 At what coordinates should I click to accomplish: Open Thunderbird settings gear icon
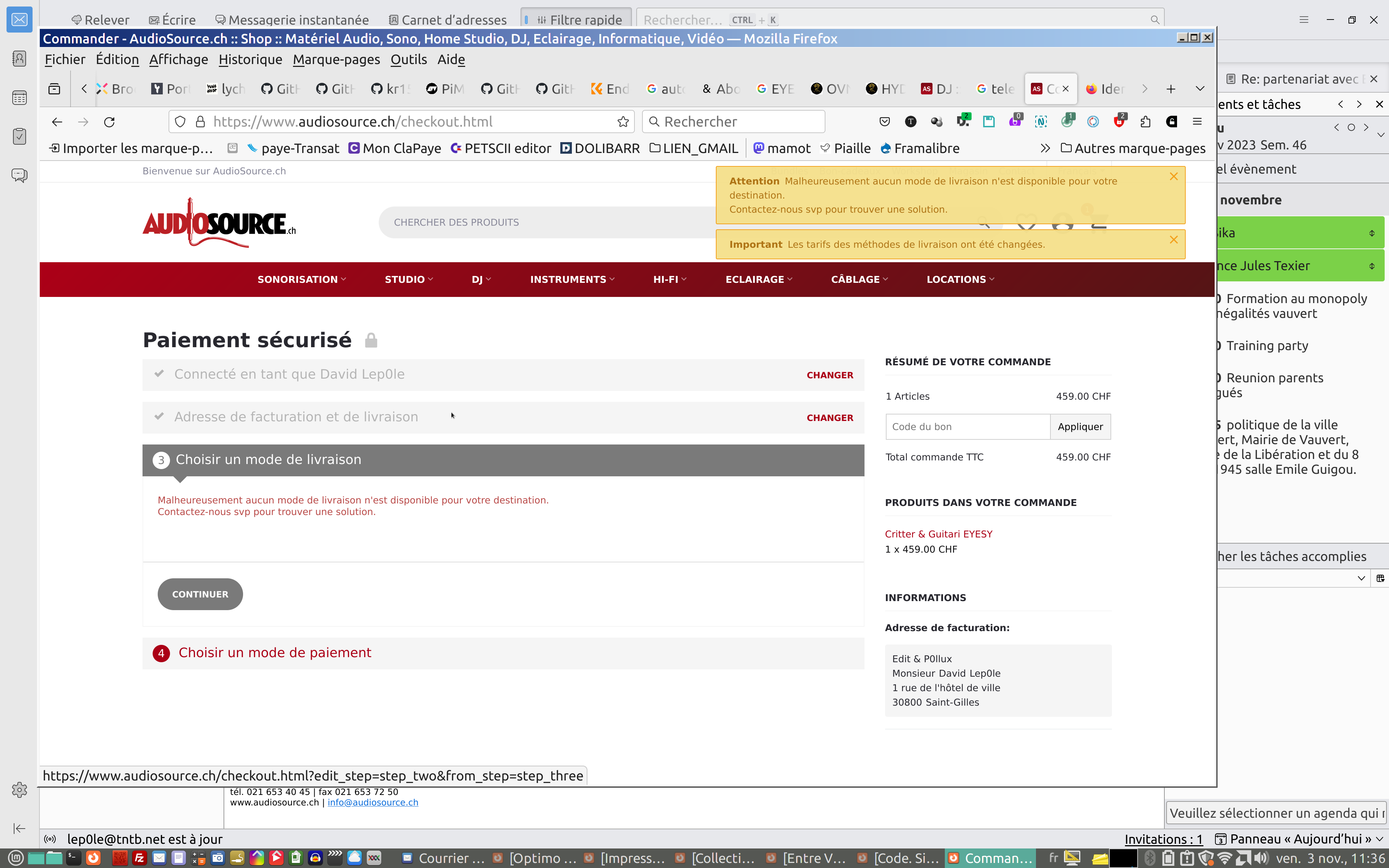click(x=20, y=790)
